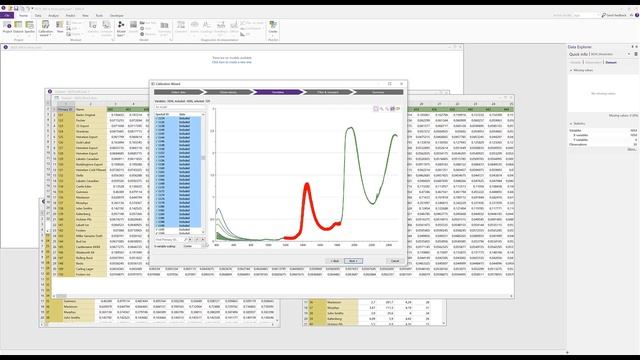Open the Model type button
Viewport: 640px width, 360px height.
(x=121, y=29)
